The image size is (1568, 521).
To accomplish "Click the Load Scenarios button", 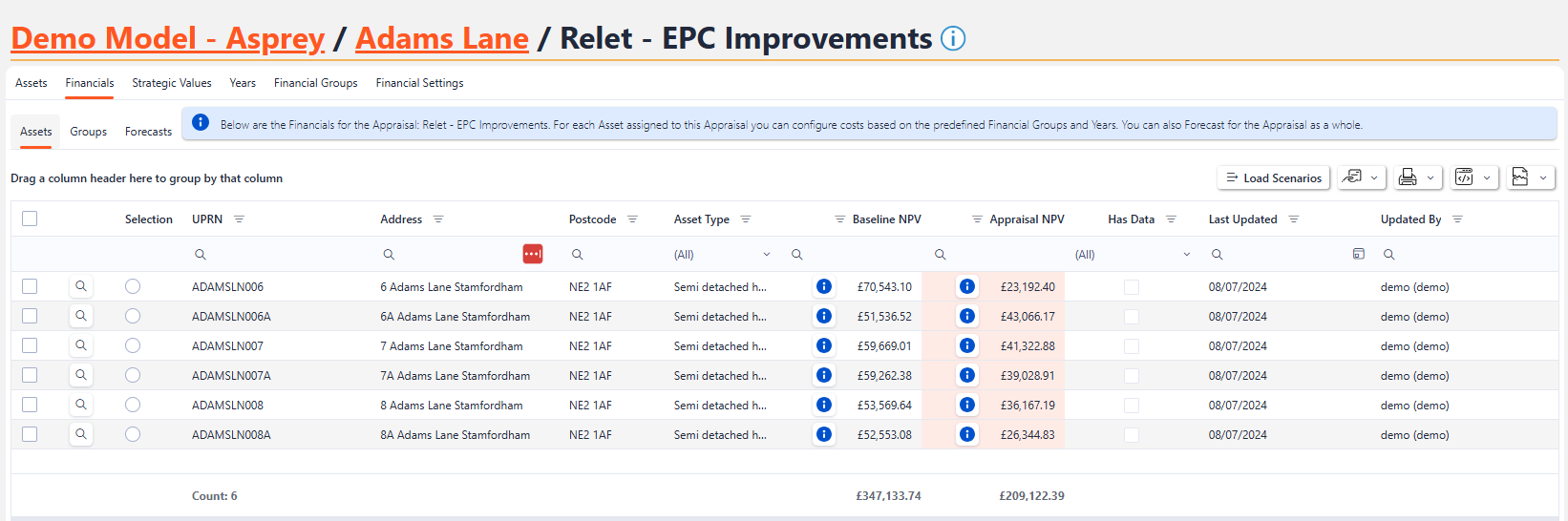I will click(x=1273, y=177).
